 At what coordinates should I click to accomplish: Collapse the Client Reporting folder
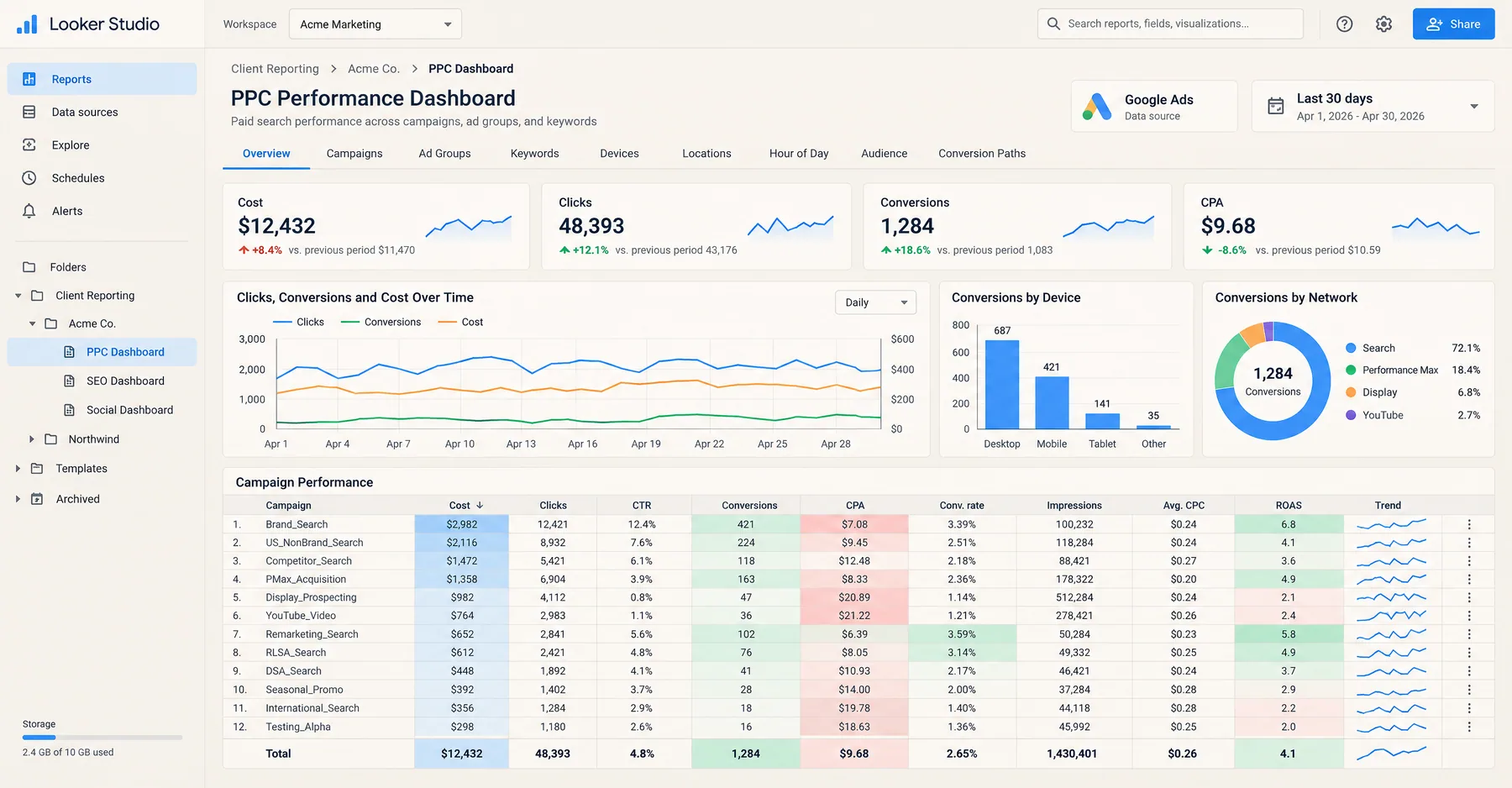coord(18,296)
